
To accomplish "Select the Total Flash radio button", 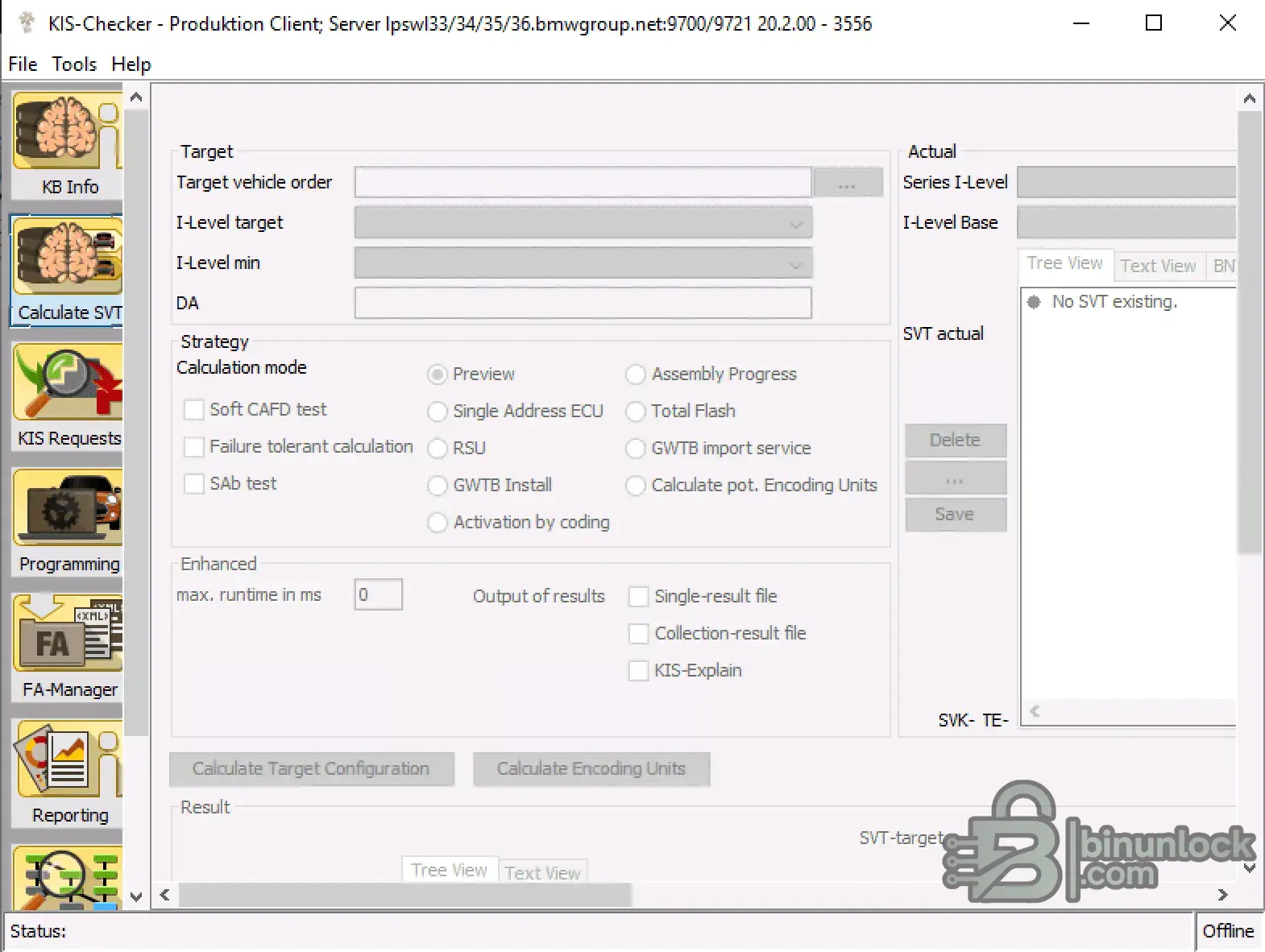I will (x=636, y=412).
